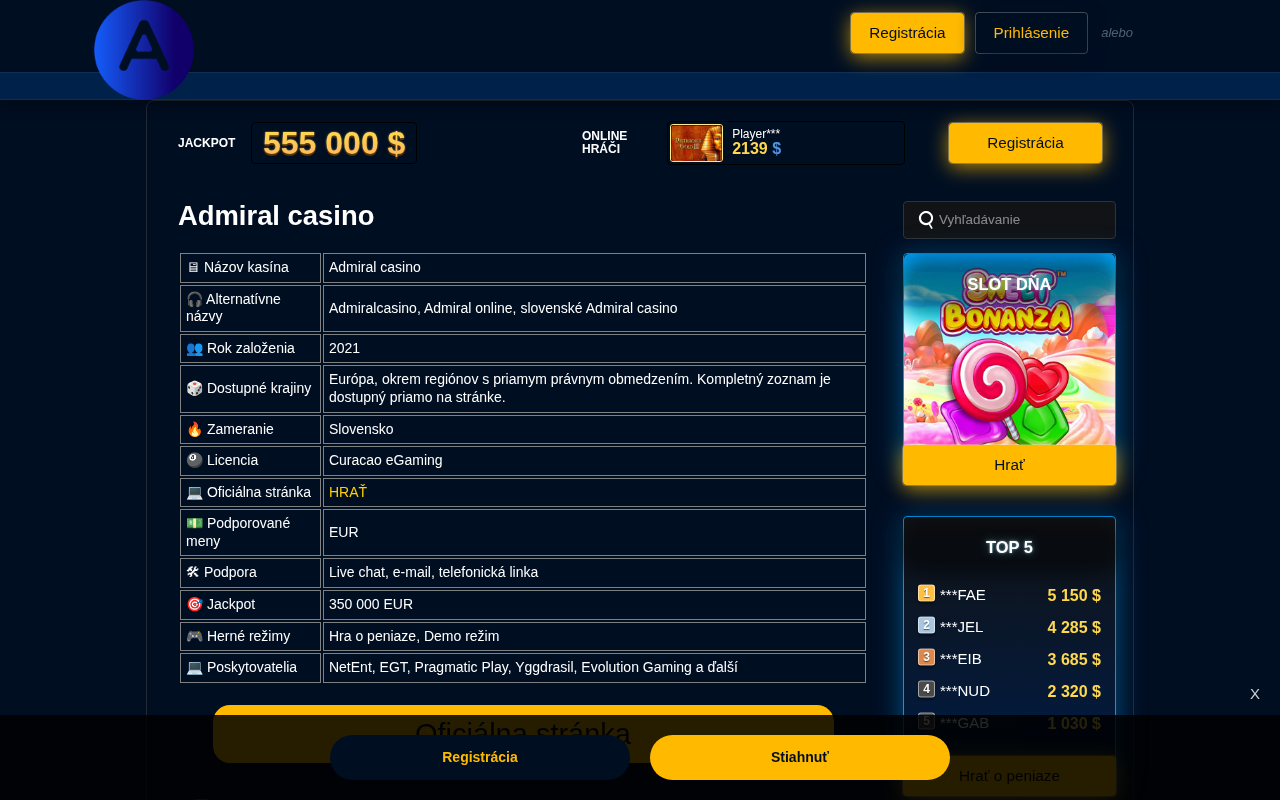The image size is (1280, 800).
Task: Click the 5 150 $ winnings of ***FAE
Action: point(1074,596)
